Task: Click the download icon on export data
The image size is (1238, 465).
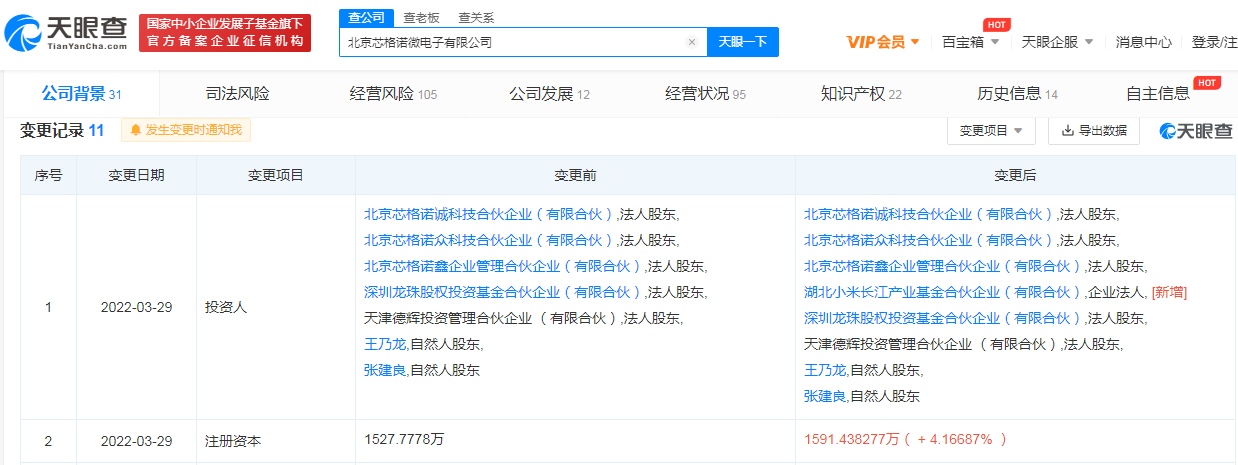Action: tap(1068, 131)
